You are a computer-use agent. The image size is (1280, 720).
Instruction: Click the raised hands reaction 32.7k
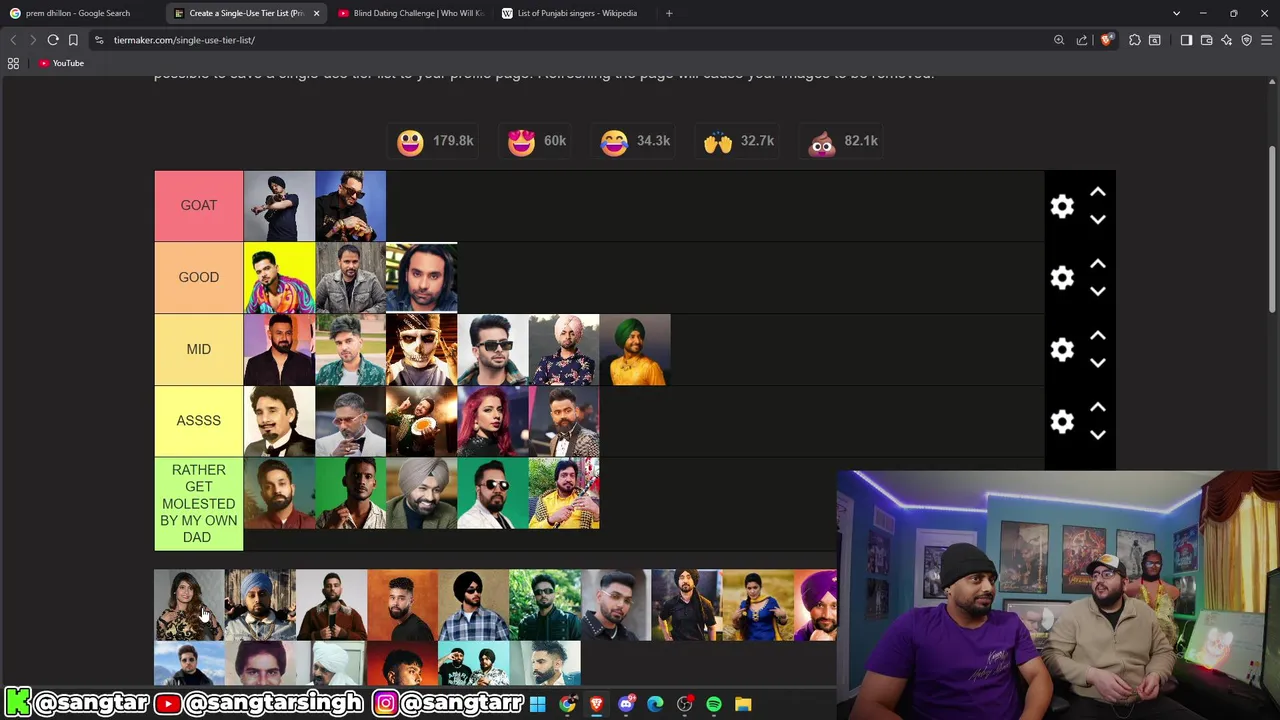tap(738, 142)
